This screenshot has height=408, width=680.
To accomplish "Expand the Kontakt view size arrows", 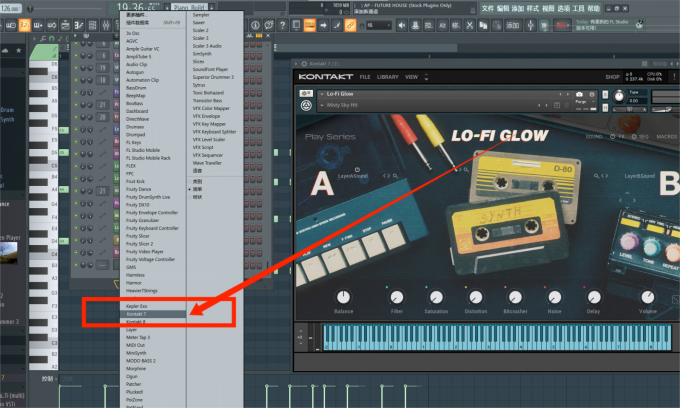I will pyautogui.click(x=426, y=77).
